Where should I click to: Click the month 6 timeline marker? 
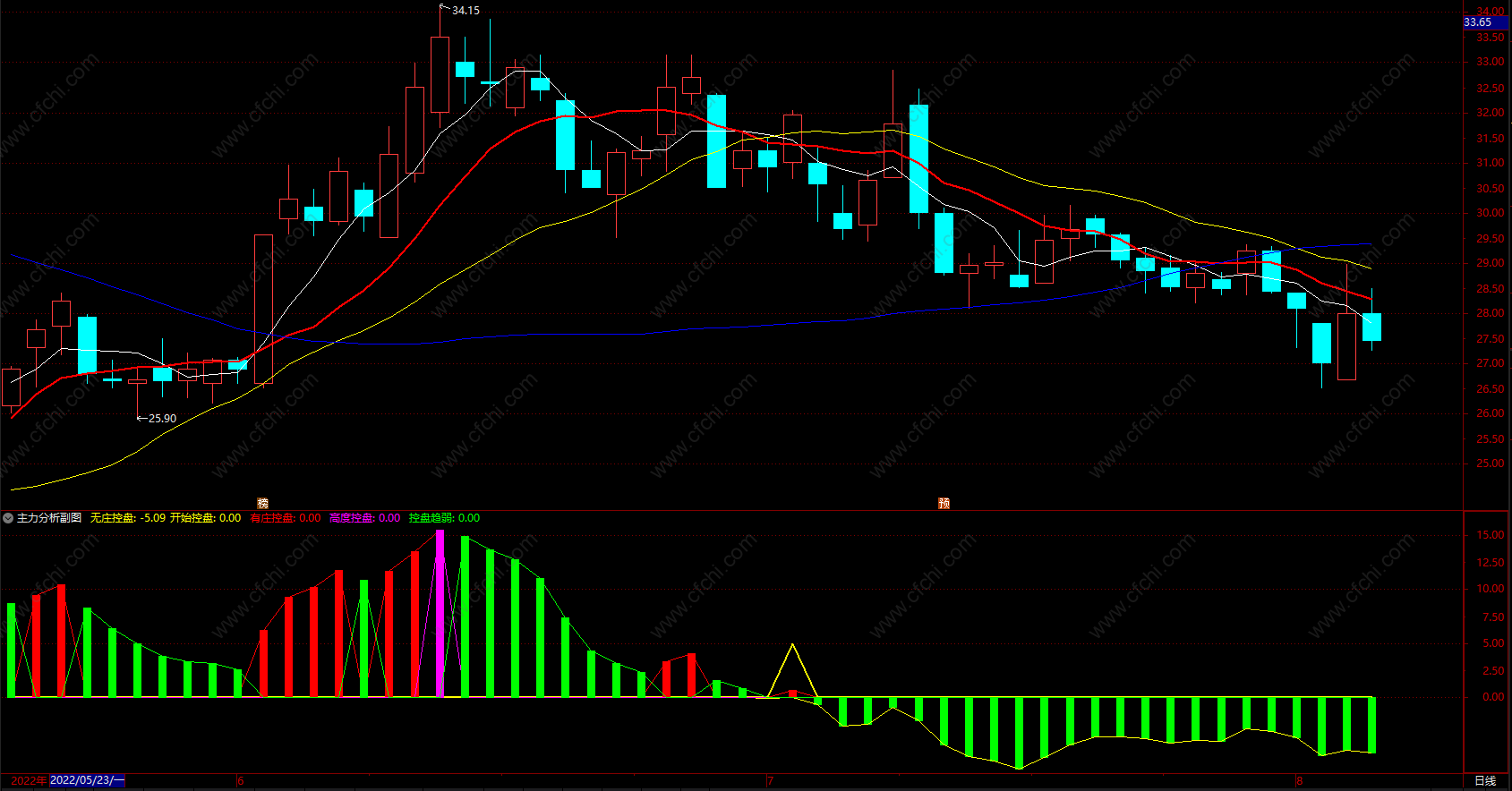coord(241,781)
